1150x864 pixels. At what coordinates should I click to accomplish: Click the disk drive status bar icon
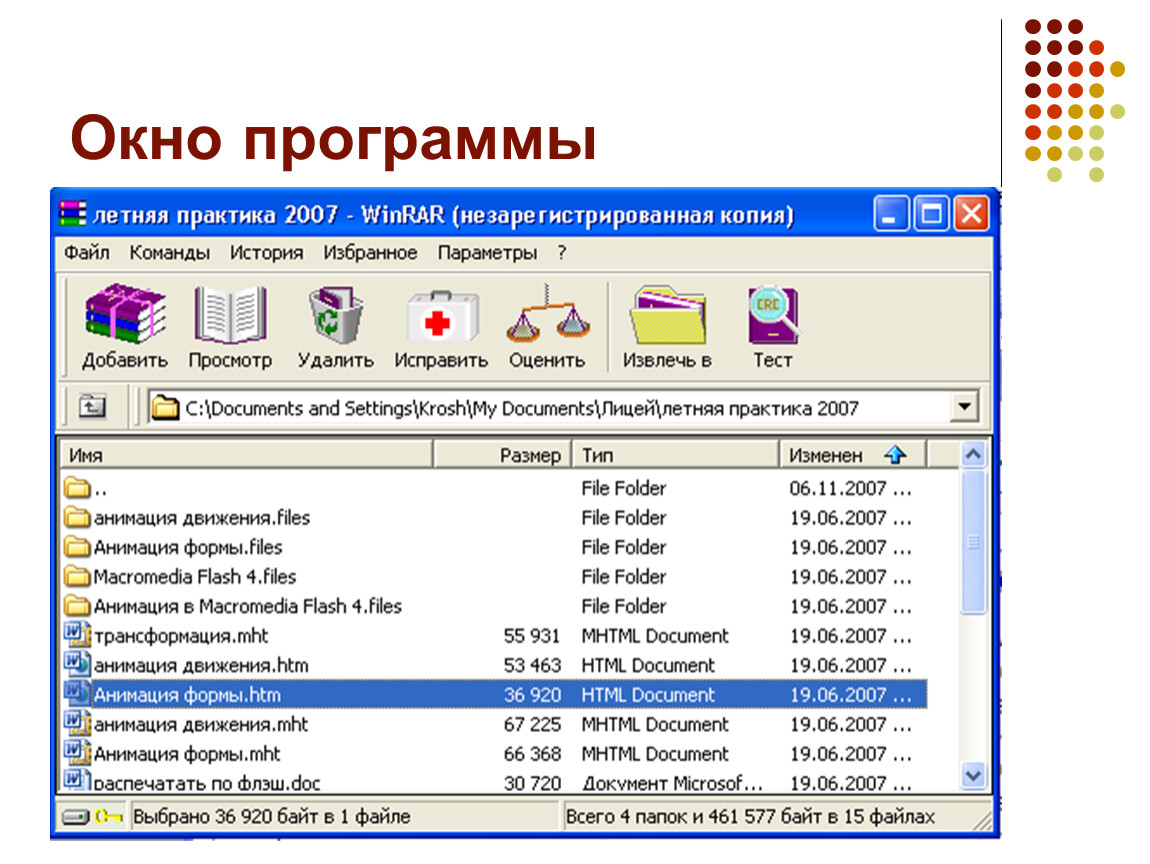76,816
